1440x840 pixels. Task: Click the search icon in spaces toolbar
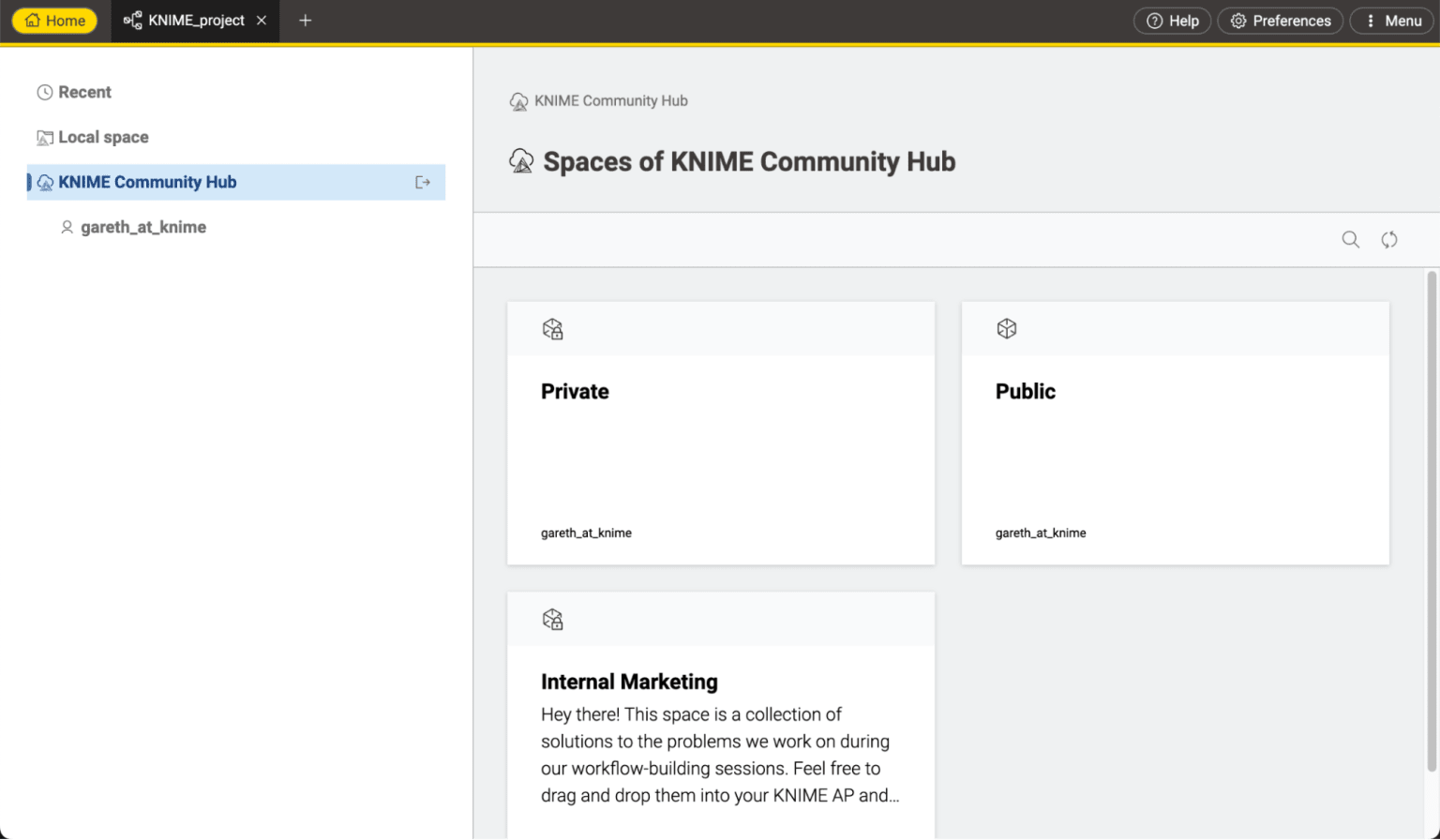[1350, 239]
